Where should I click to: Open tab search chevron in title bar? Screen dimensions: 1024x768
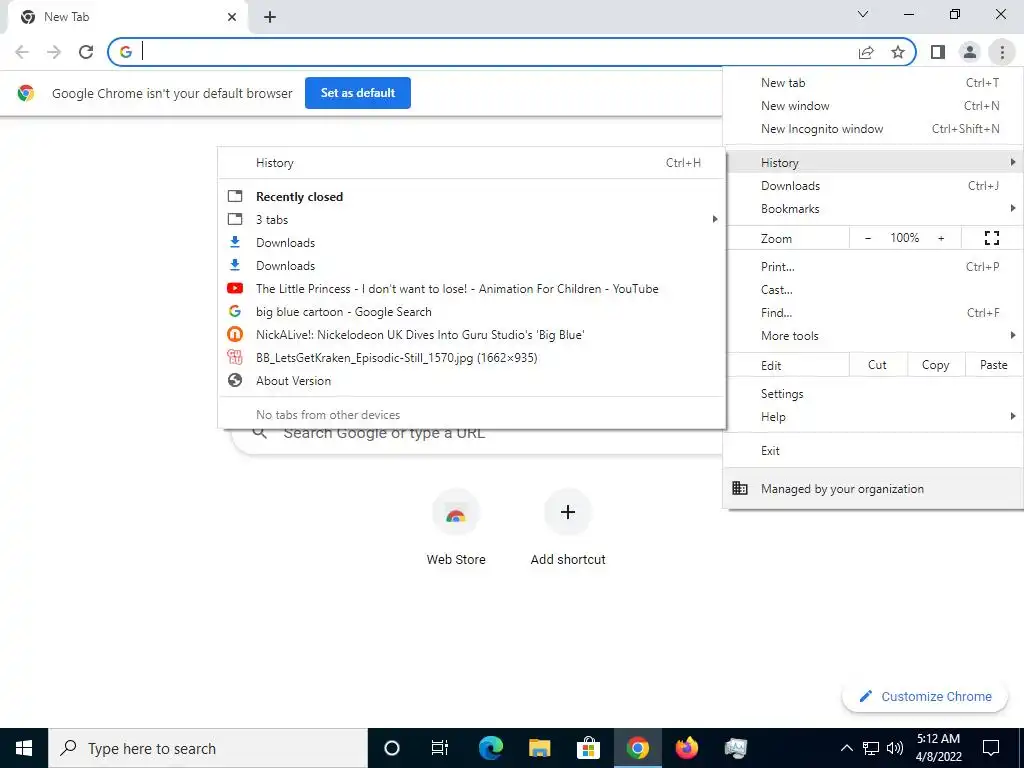pyautogui.click(x=863, y=14)
